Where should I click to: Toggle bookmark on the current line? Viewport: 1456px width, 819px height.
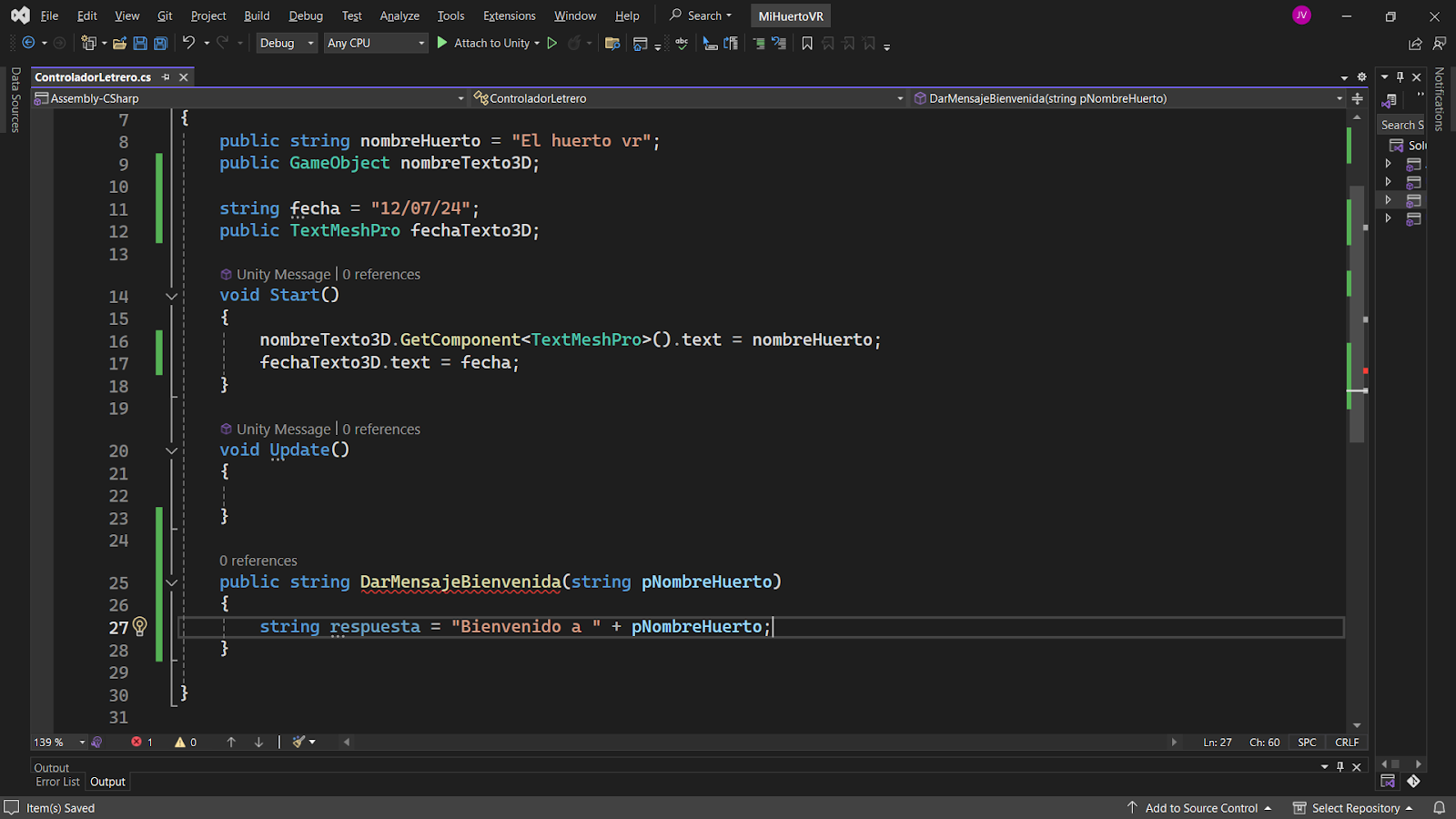[806, 43]
